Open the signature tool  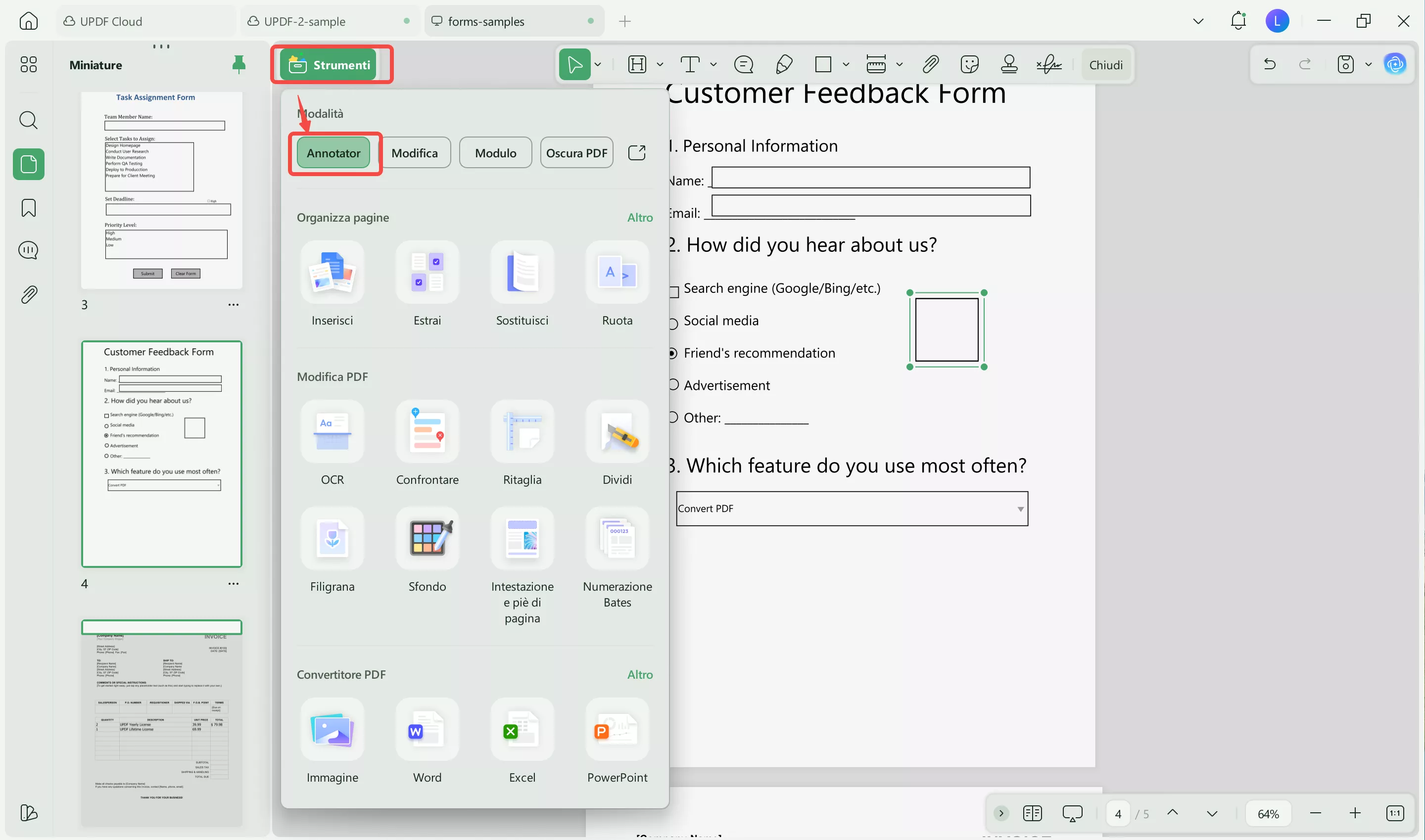(x=1049, y=64)
